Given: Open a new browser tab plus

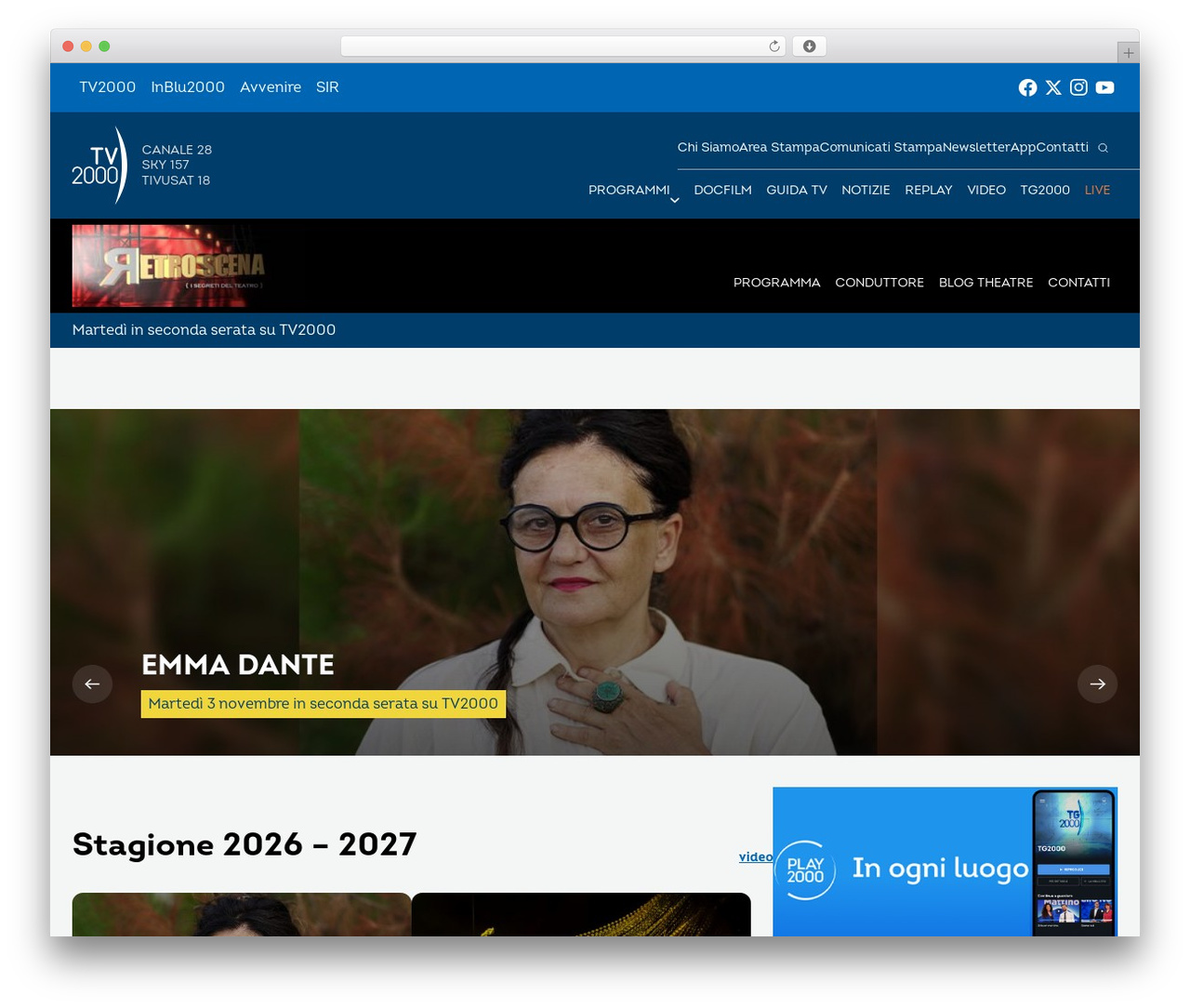Looking at the screenshot, I should tap(1128, 53).
